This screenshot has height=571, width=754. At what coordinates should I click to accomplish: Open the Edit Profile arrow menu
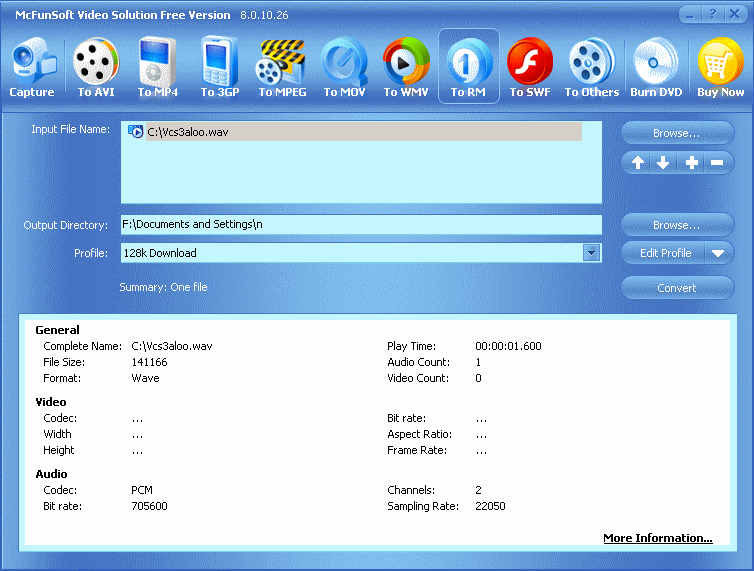pos(718,253)
